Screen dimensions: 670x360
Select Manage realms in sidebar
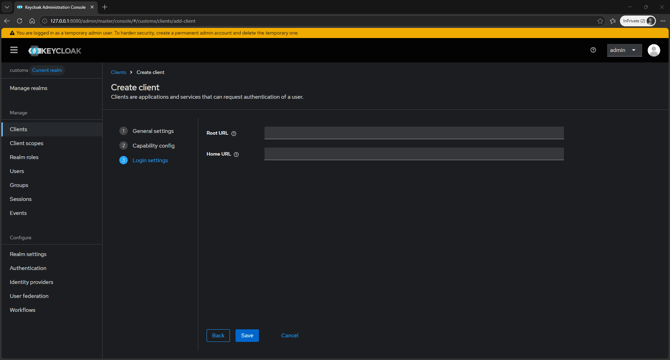pyautogui.click(x=29, y=88)
